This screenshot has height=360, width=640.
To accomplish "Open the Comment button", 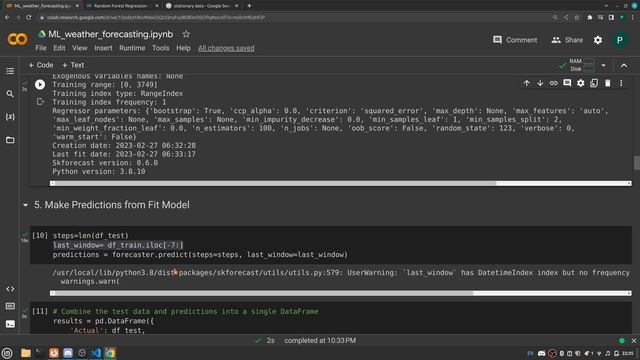I will tap(515, 40).
